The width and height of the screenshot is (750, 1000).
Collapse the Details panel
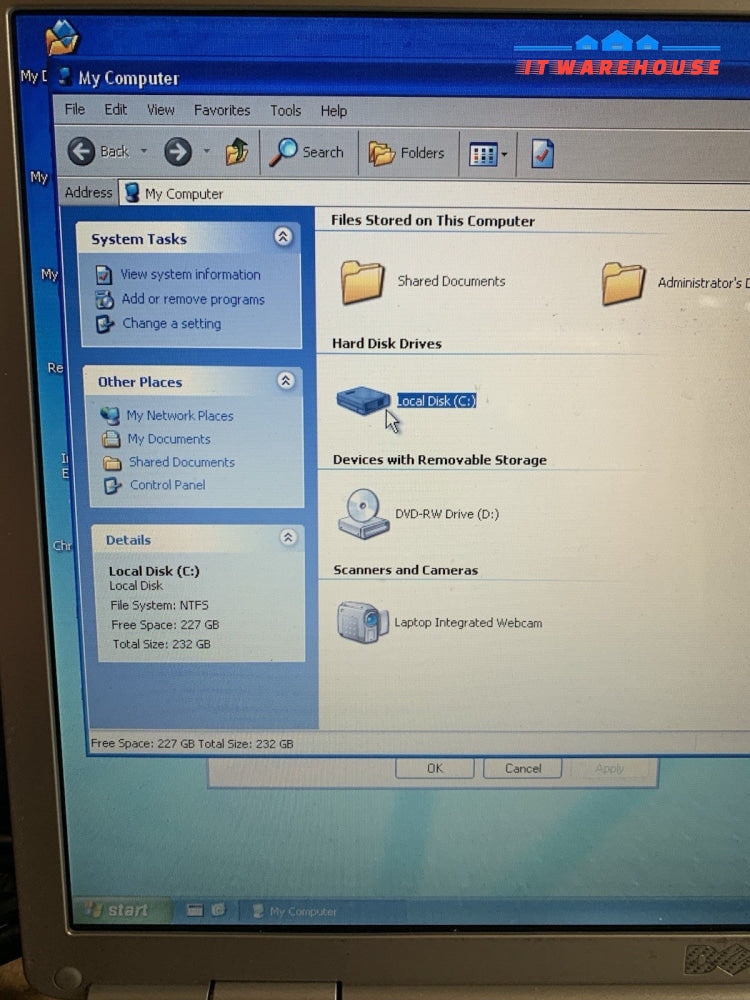tap(288, 537)
